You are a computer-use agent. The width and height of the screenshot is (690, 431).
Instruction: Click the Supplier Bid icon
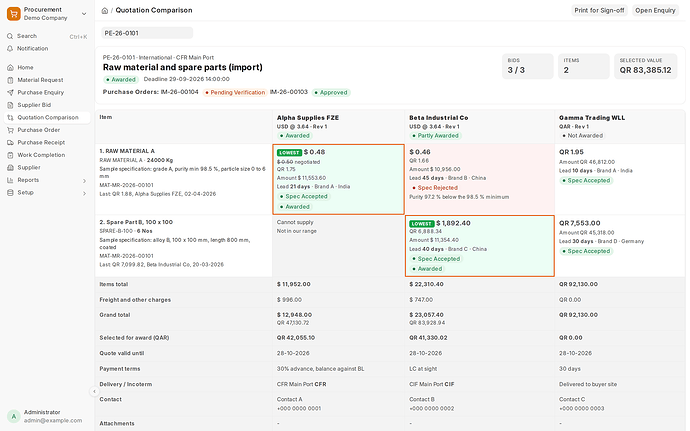10,105
